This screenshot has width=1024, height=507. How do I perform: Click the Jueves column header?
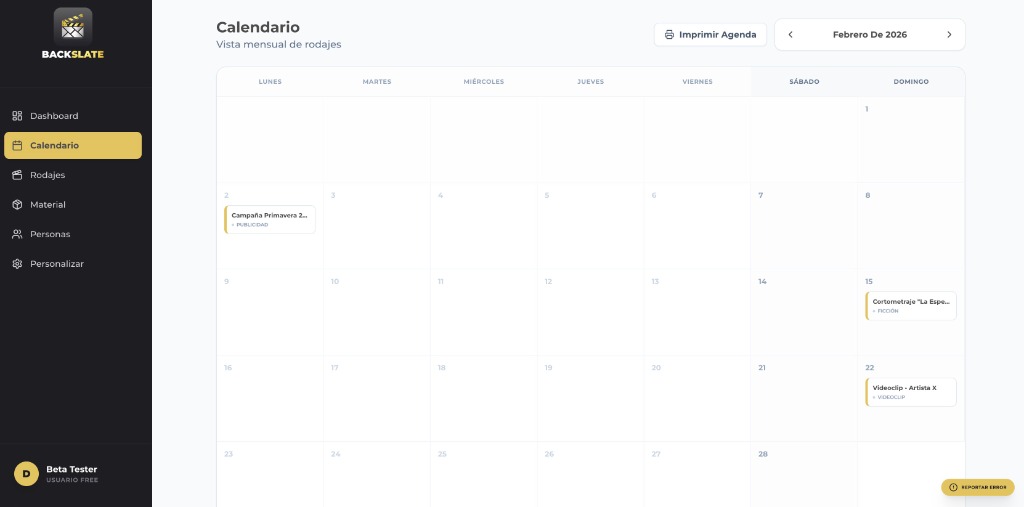[x=590, y=82]
